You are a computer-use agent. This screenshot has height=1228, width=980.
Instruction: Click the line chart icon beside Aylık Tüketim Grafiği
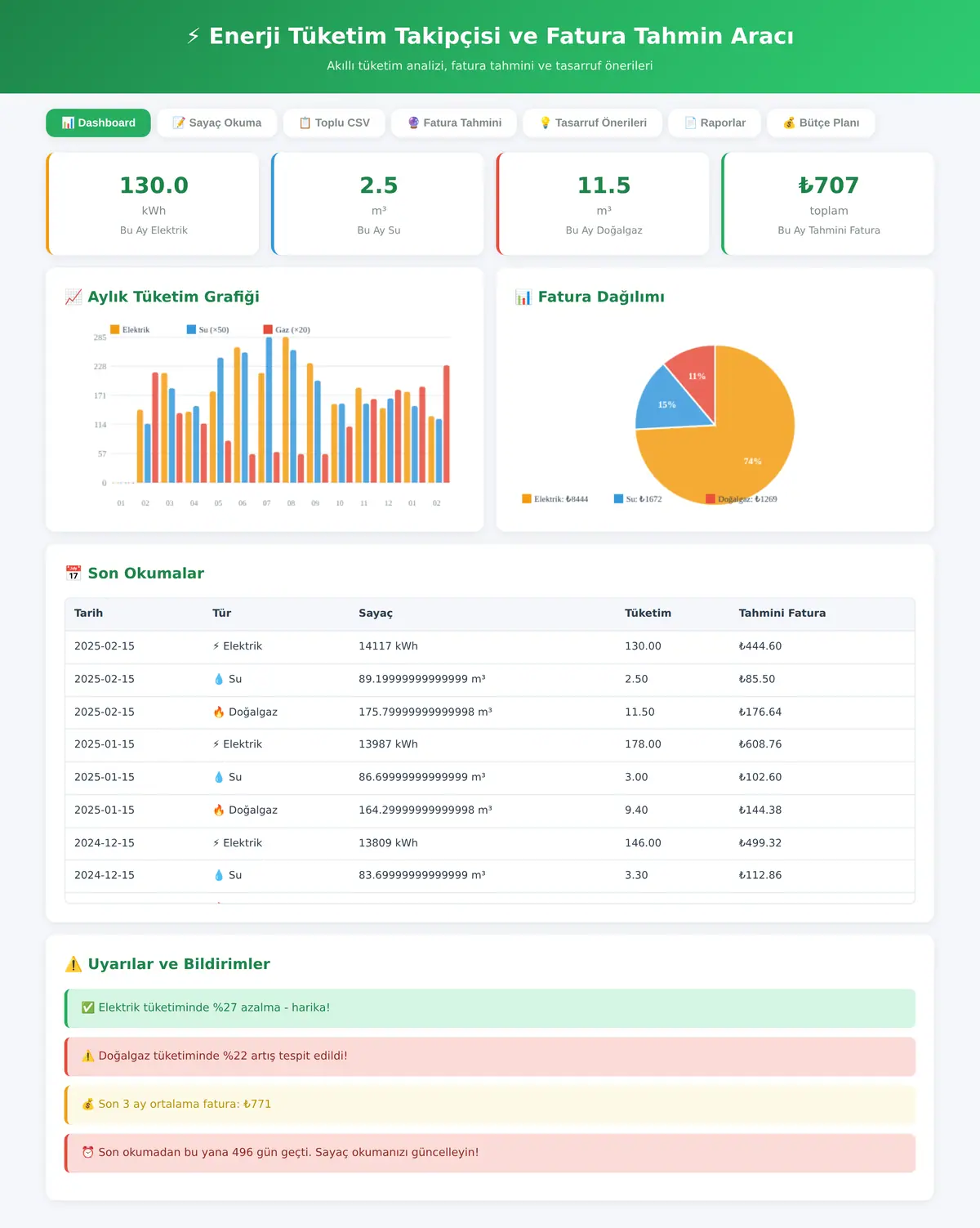(x=73, y=297)
